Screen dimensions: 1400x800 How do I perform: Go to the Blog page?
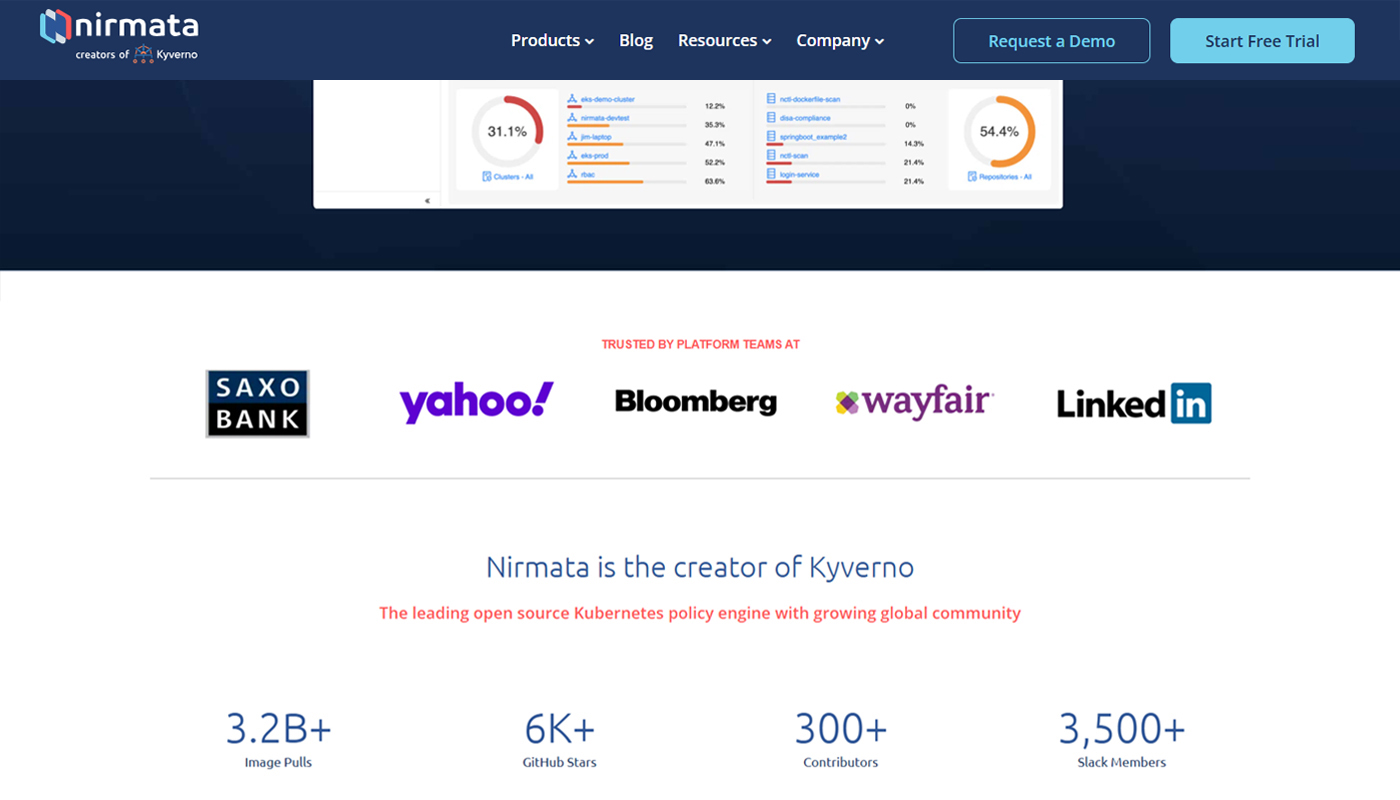(636, 40)
